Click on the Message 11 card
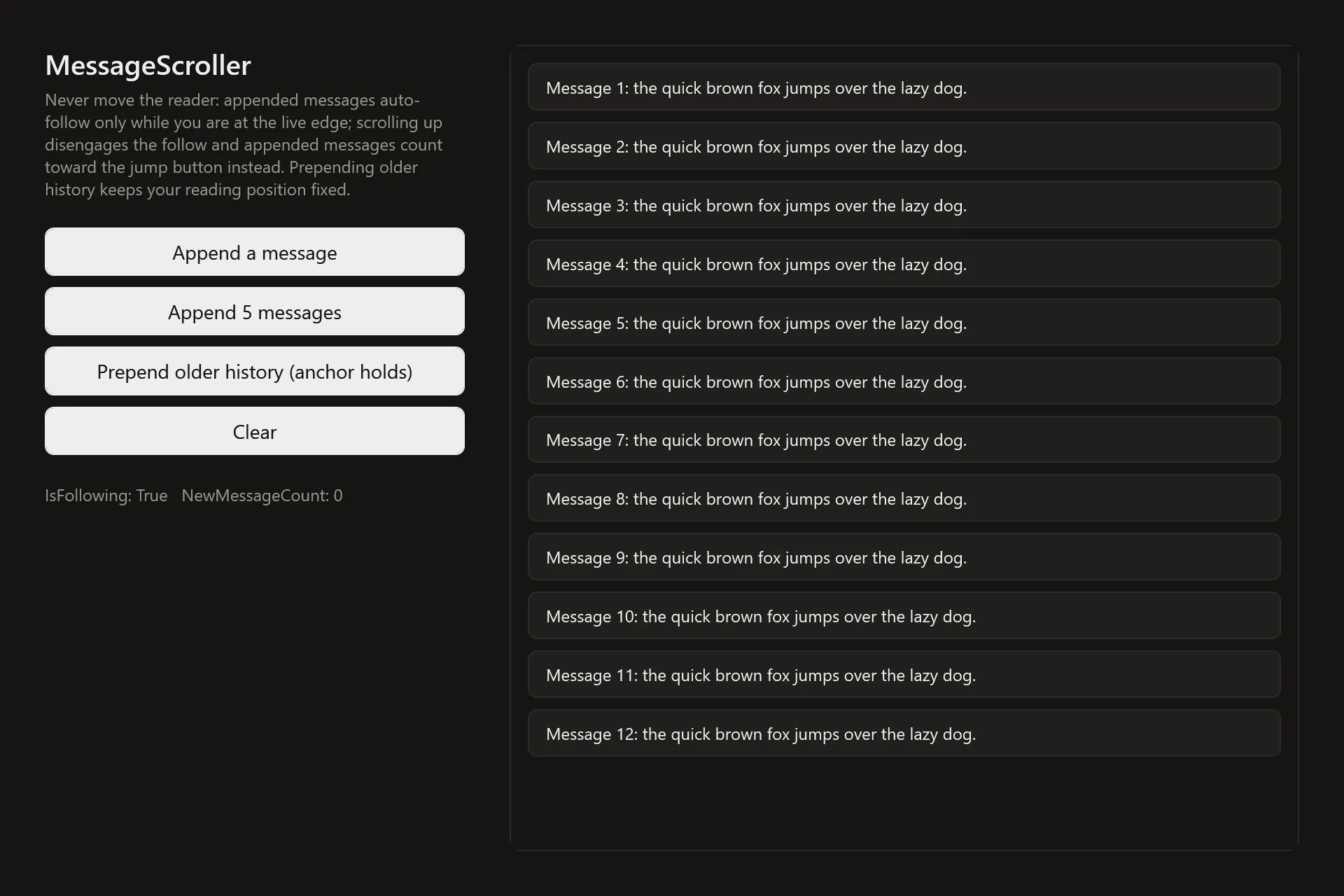The height and width of the screenshot is (896, 1344). click(x=904, y=675)
